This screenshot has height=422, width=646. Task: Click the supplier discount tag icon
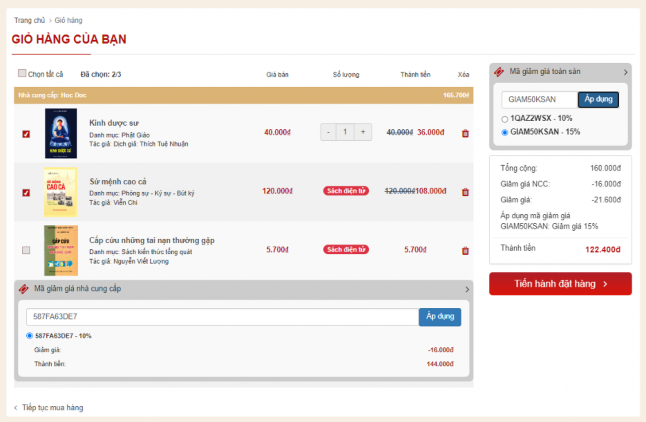pyautogui.click(x=24, y=289)
